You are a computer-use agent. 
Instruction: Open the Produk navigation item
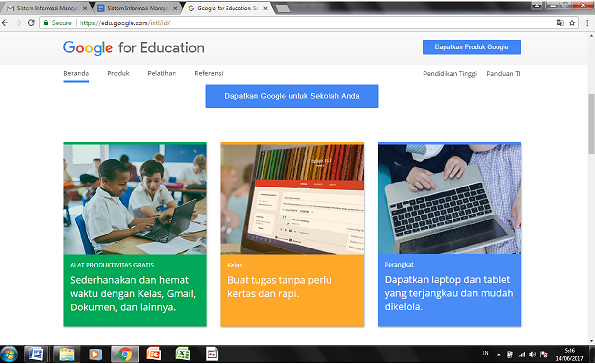pos(118,73)
